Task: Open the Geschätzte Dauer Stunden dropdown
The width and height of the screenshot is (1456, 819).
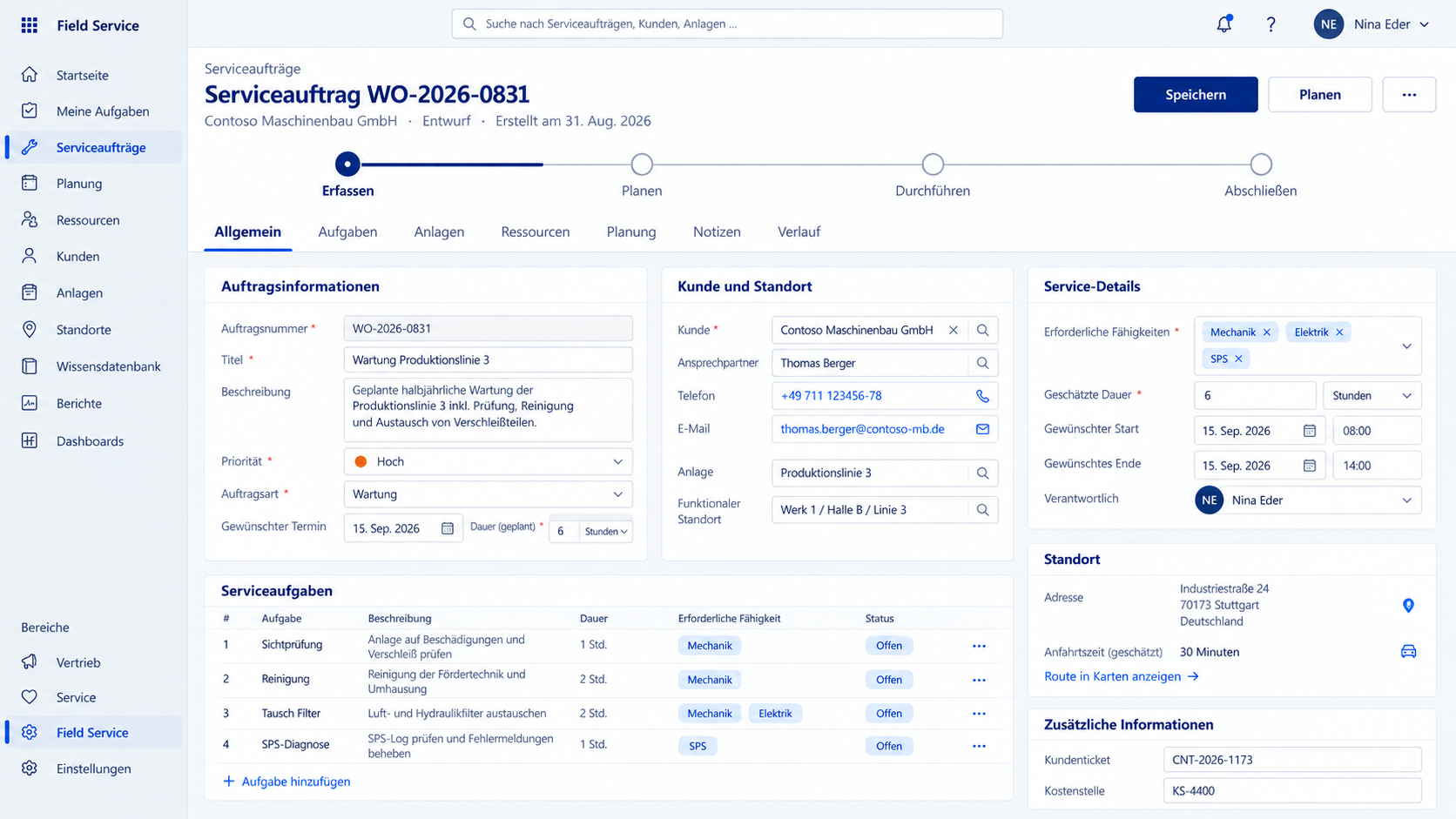Action: click(1372, 396)
